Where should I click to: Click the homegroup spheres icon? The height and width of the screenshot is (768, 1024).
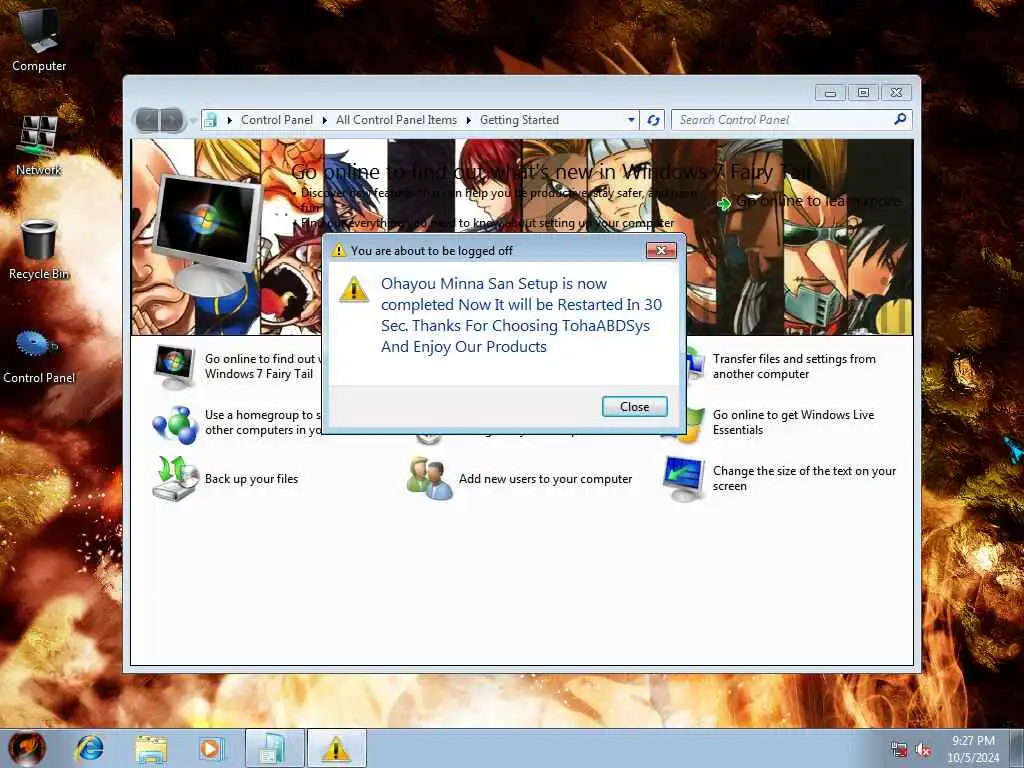[x=175, y=424]
